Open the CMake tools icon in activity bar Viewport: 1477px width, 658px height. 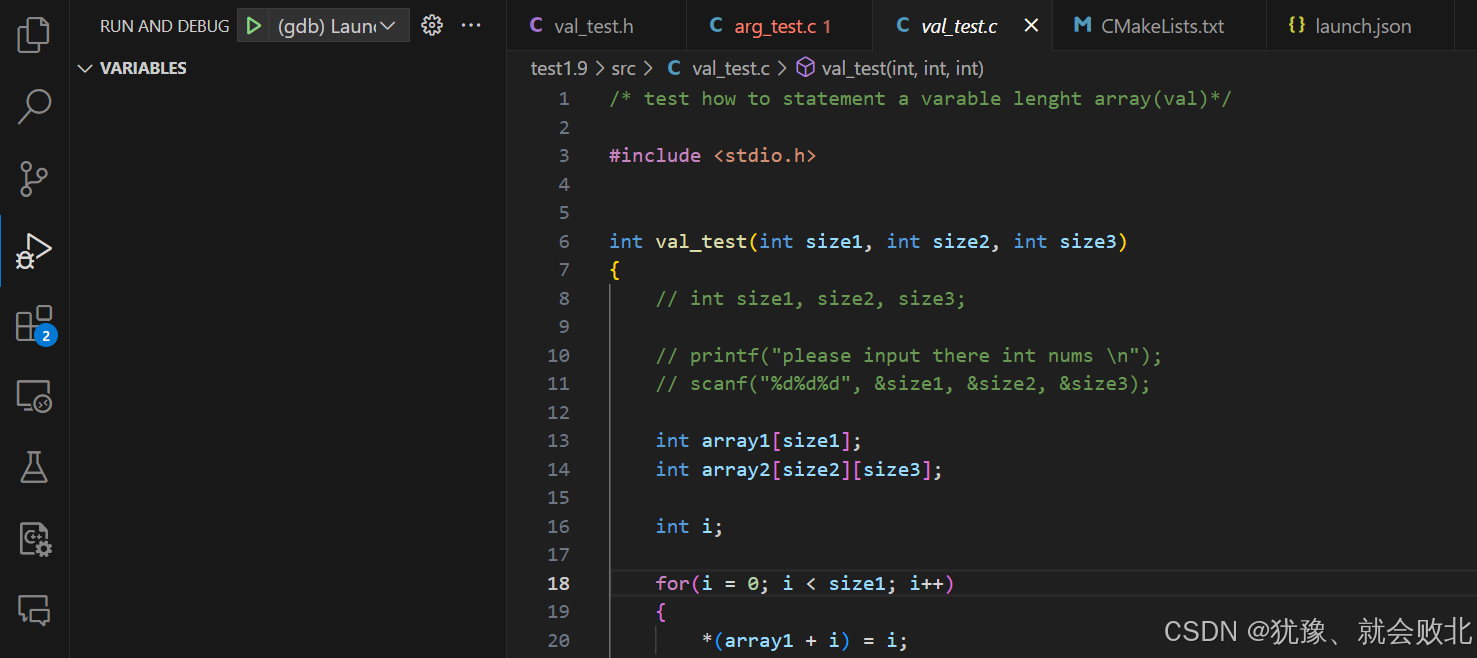point(34,540)
